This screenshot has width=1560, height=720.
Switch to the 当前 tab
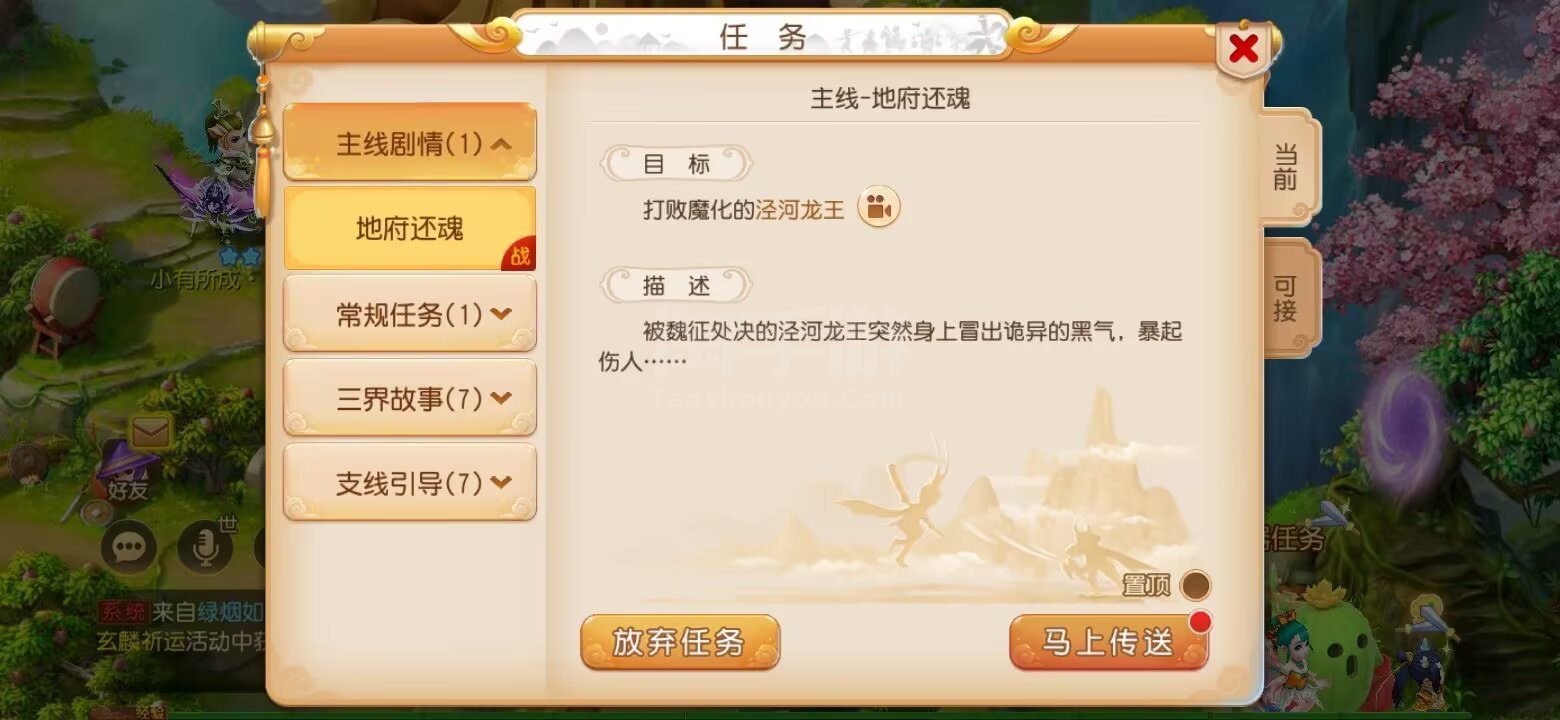1288,167
